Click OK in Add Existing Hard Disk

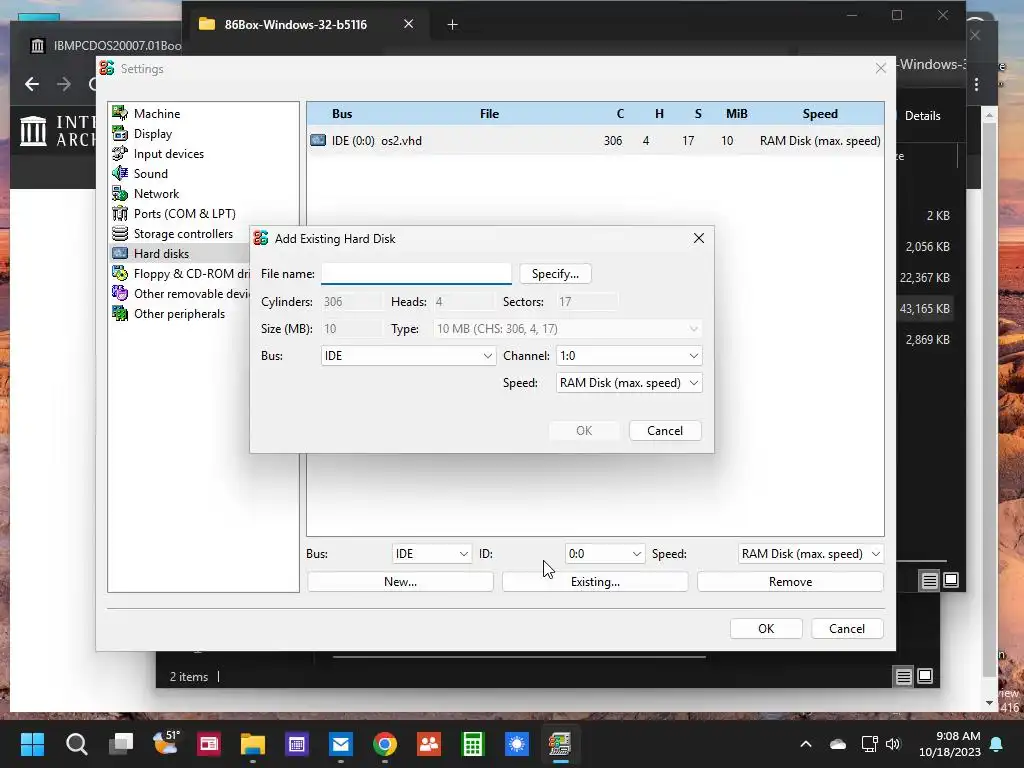[584, 430]
